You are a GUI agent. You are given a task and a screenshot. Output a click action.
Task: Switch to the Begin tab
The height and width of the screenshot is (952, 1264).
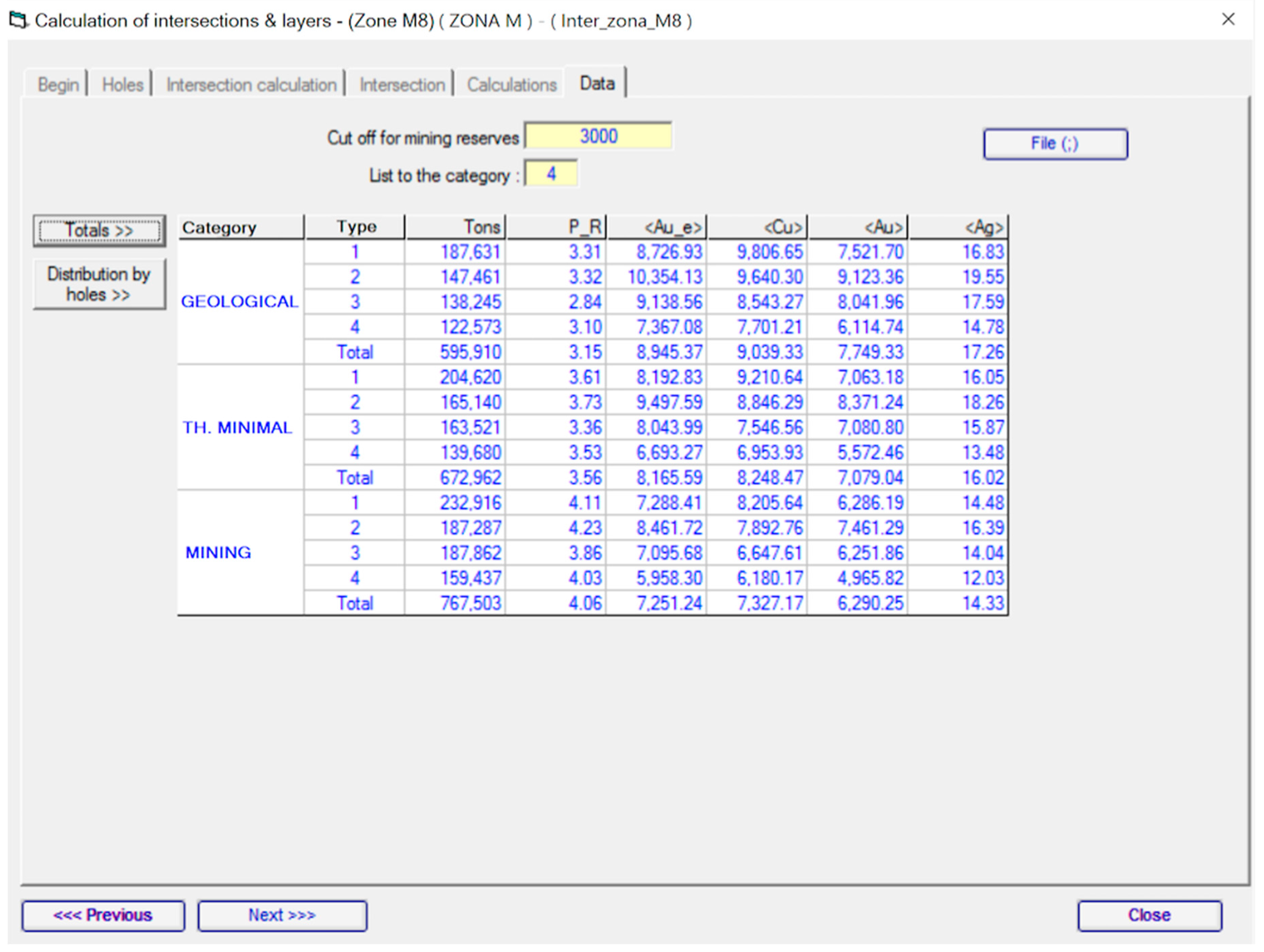coord(58,85)
